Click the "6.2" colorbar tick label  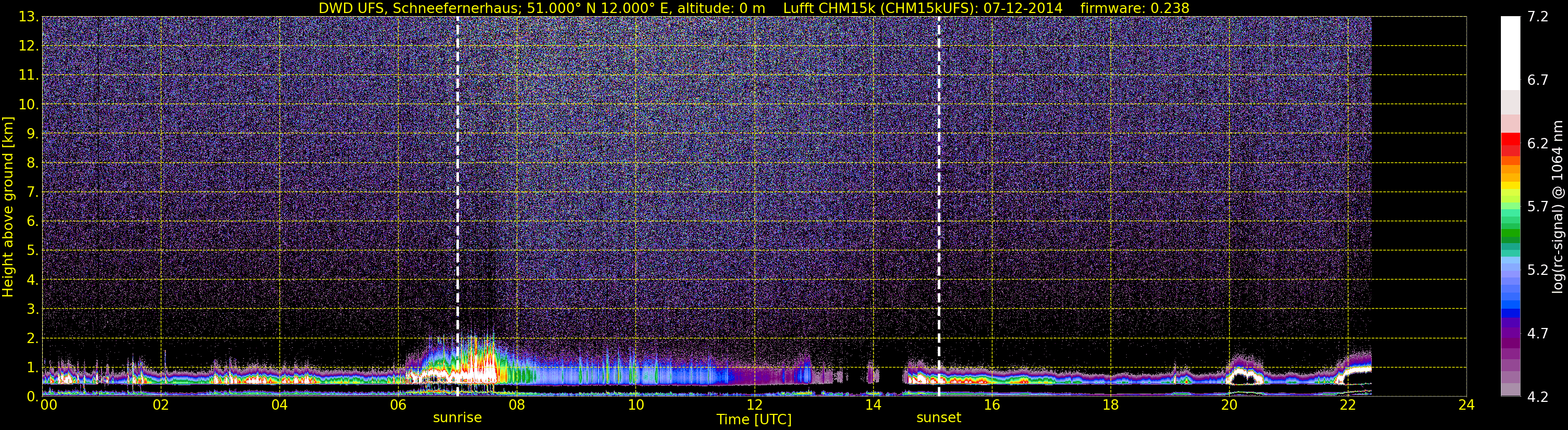pos(1538,143)
